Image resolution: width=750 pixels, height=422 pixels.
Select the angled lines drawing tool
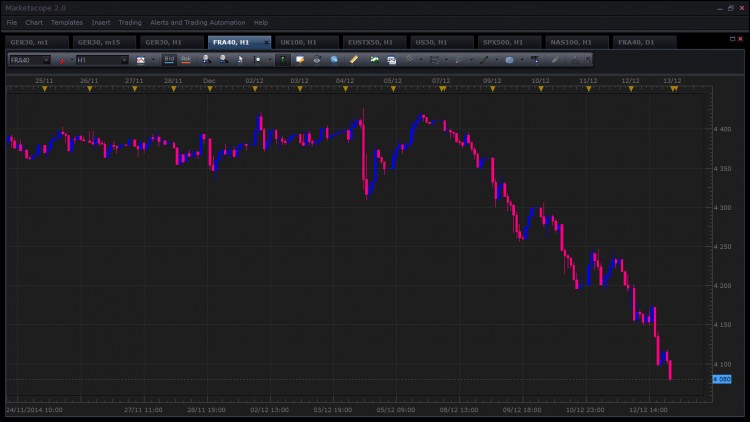tap(459, 60)
